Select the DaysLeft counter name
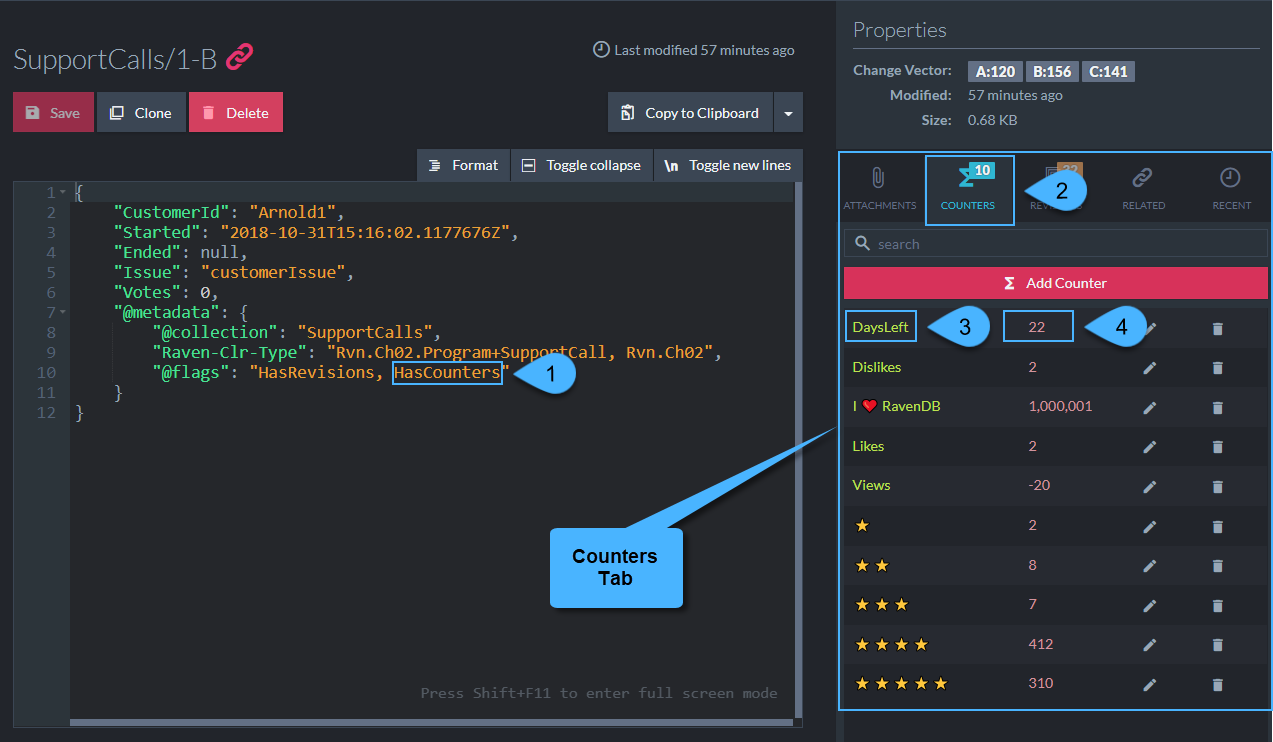 click(x=881, y=327)
